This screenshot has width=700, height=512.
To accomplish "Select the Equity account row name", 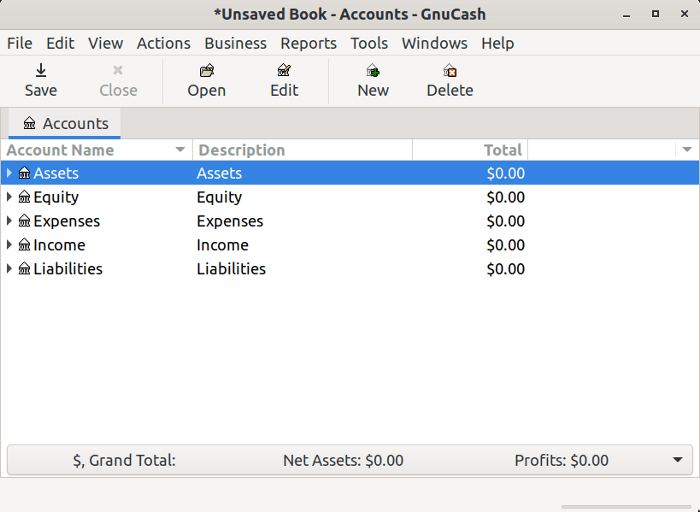I will click(56, 197).
